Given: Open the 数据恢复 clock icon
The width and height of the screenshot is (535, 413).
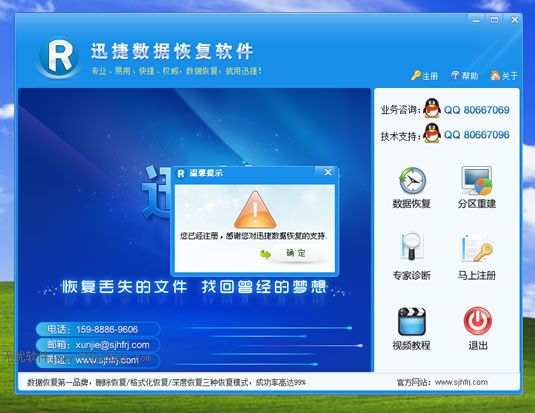Looking at the screenshot, I should click(412, 181).
